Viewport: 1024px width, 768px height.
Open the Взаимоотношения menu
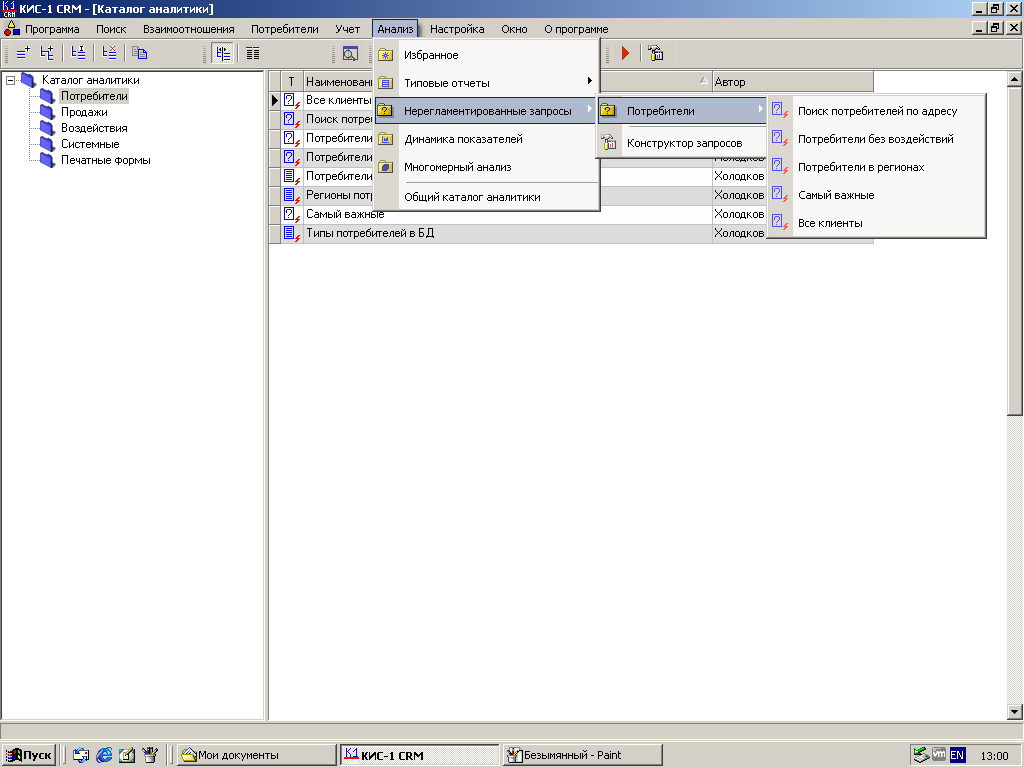point(189,29)
